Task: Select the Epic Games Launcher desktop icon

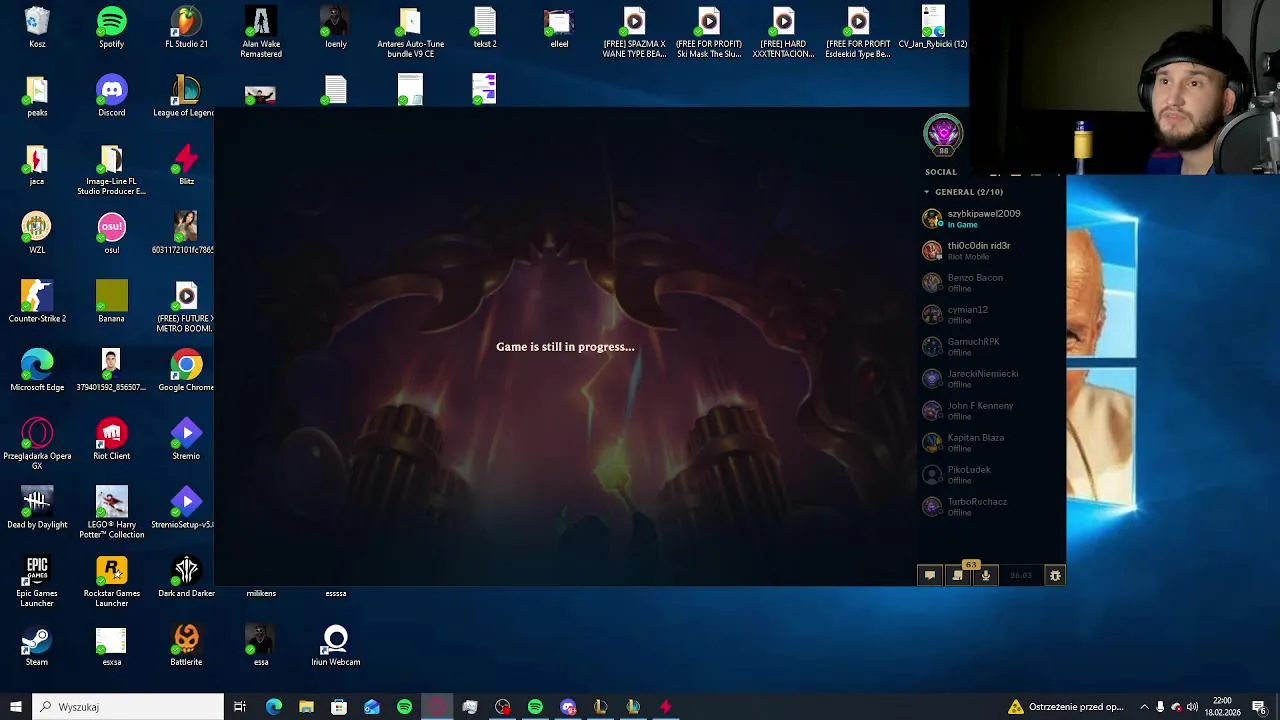Action: pos(37,582)
